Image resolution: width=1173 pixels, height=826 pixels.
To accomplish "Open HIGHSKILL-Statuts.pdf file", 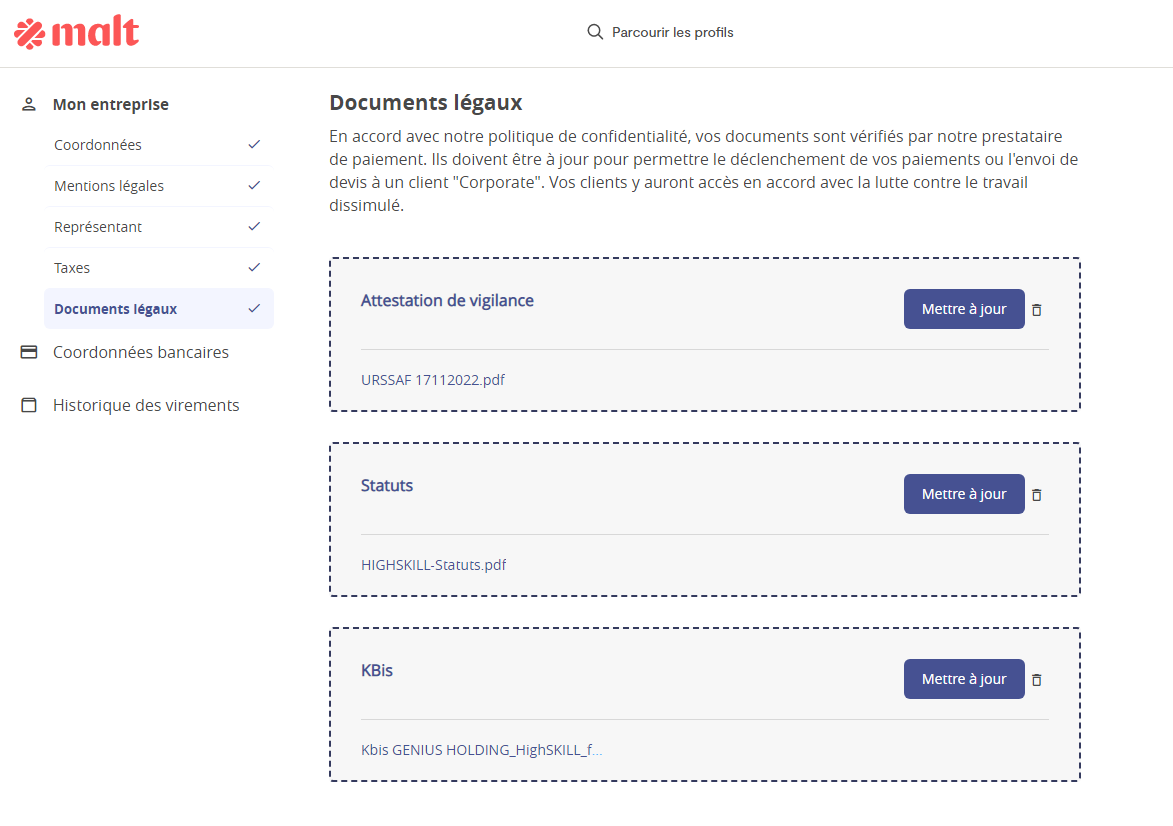I will pos(433,565).
